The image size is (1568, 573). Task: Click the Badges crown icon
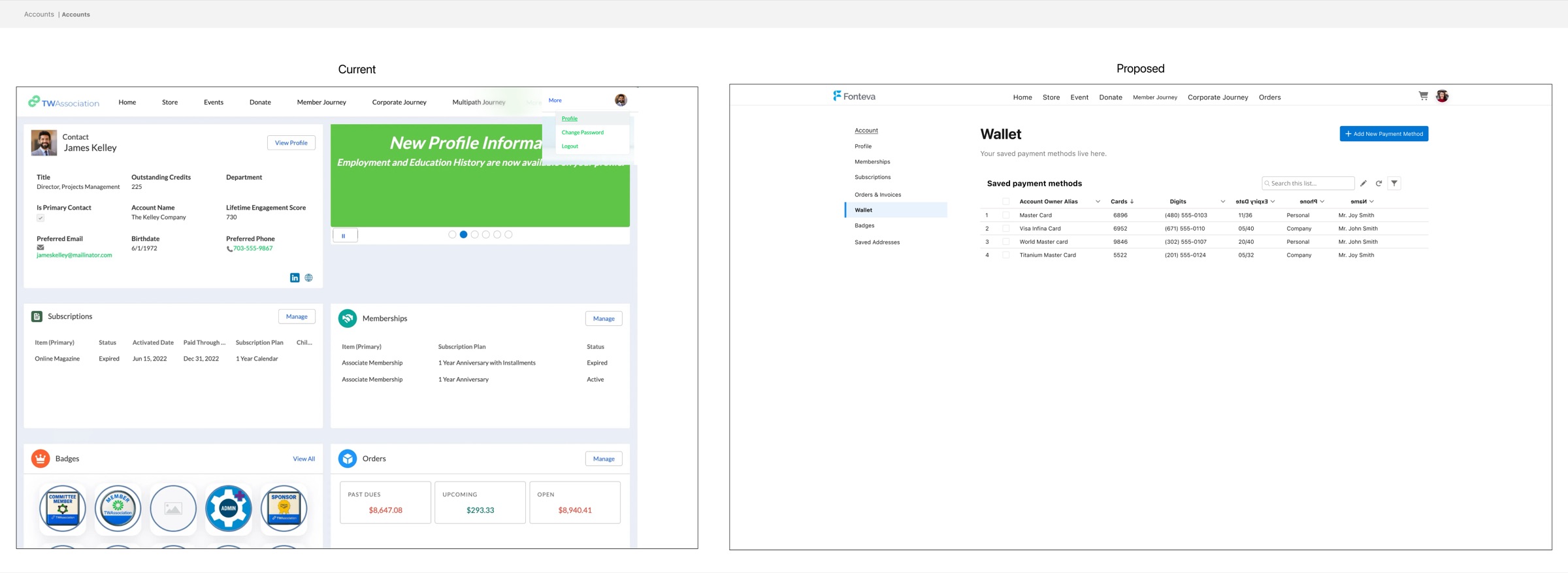(x=41, y=459)
